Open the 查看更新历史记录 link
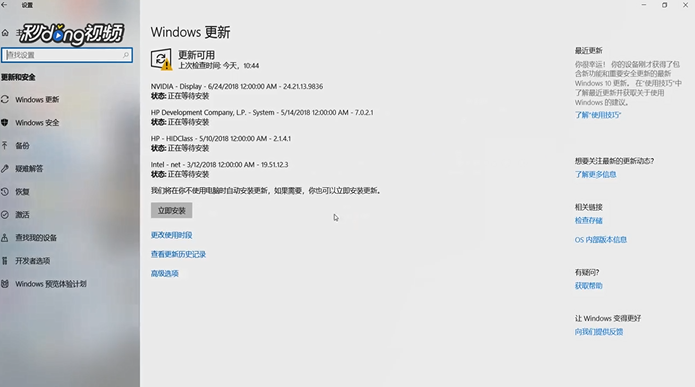The height and width of the screenshot is (387, 695). [178, 254]
